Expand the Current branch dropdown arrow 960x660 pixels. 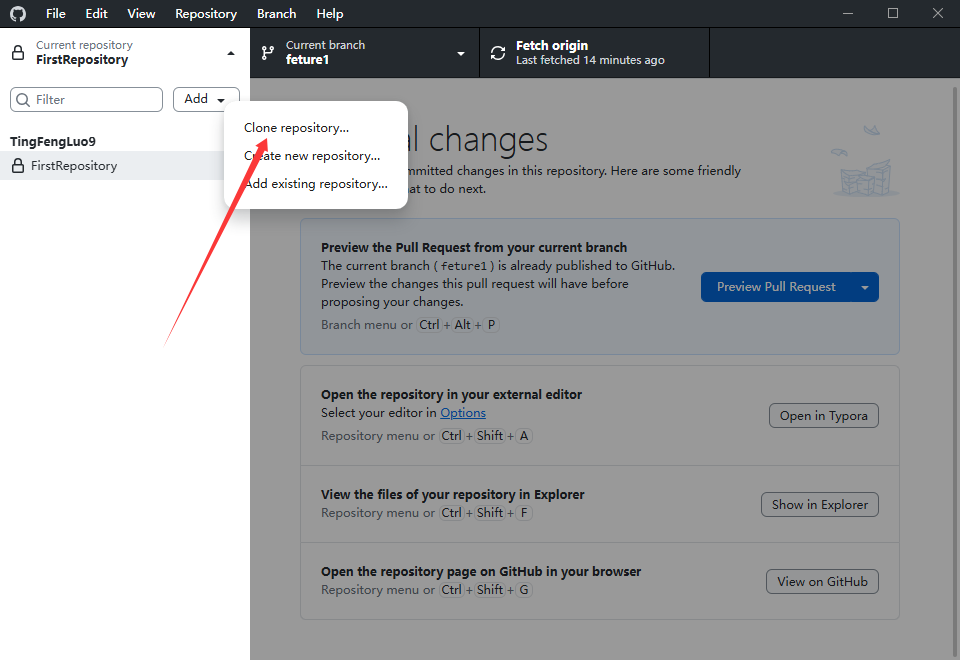[x=461, y=53]
